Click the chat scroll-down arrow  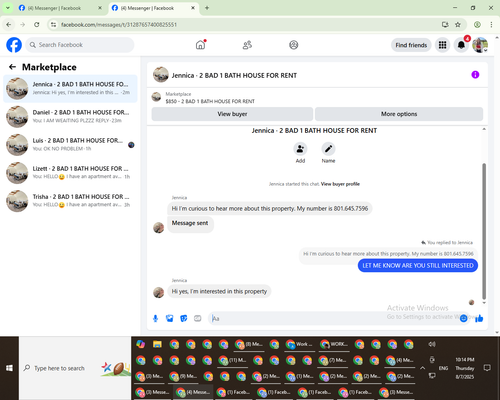(x=484, y=303)
